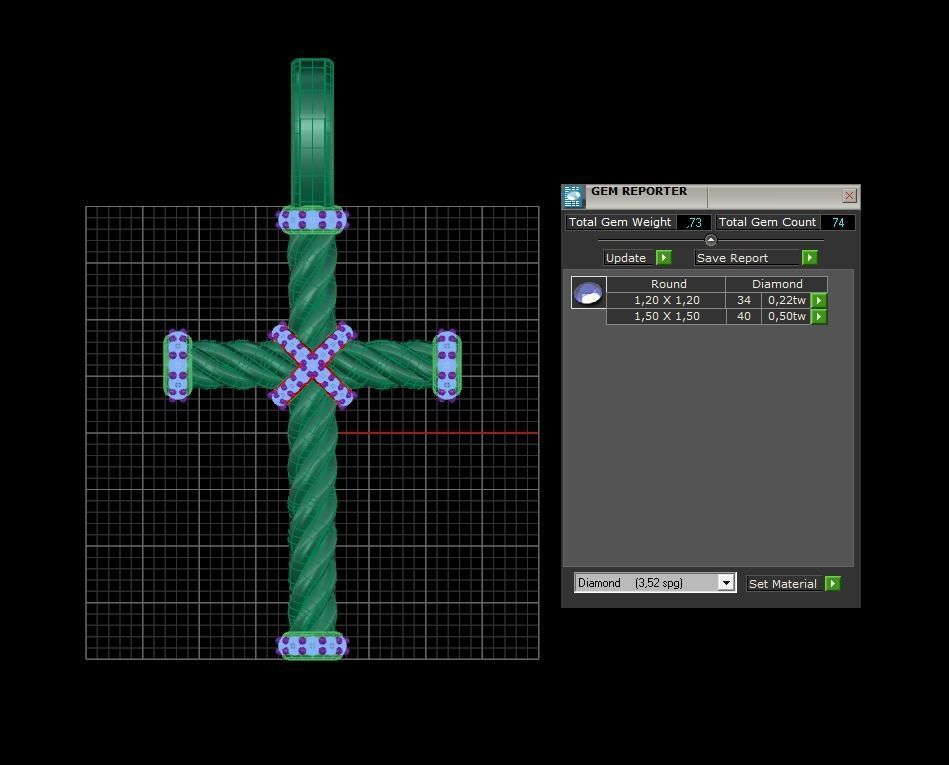Click the green arrow beside Set Material
The height and width of the screenshot is (765, 949).
pos(833,583)
